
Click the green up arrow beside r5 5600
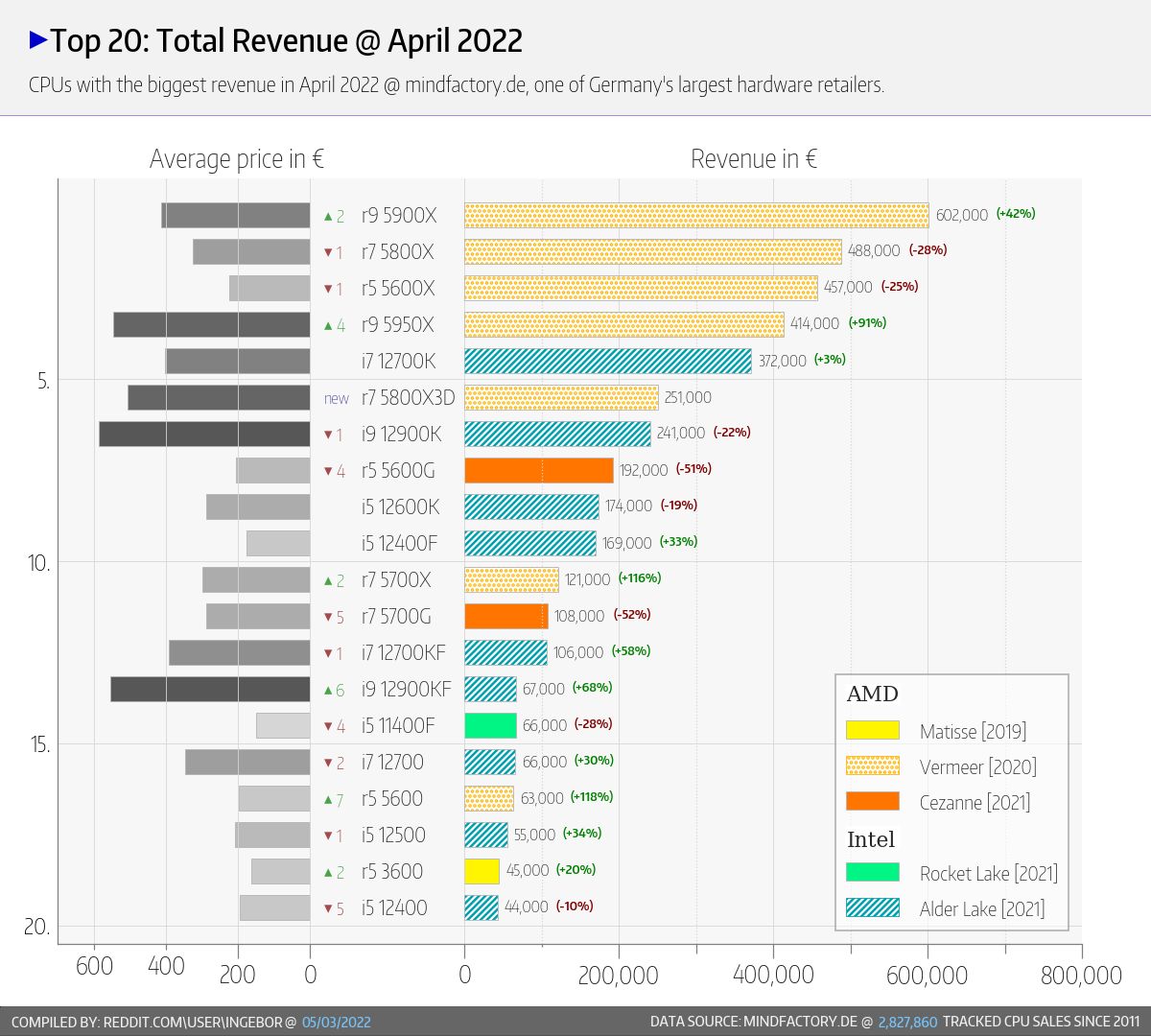tap(328, 800)
